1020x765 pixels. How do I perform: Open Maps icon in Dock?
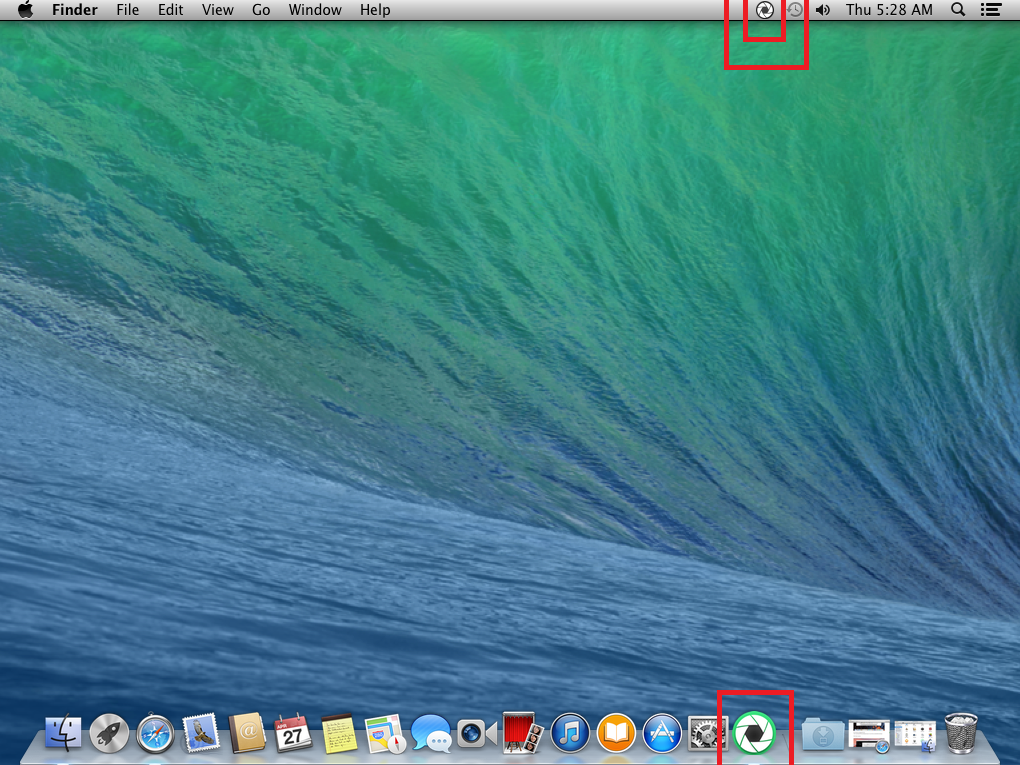coord(385,734)
